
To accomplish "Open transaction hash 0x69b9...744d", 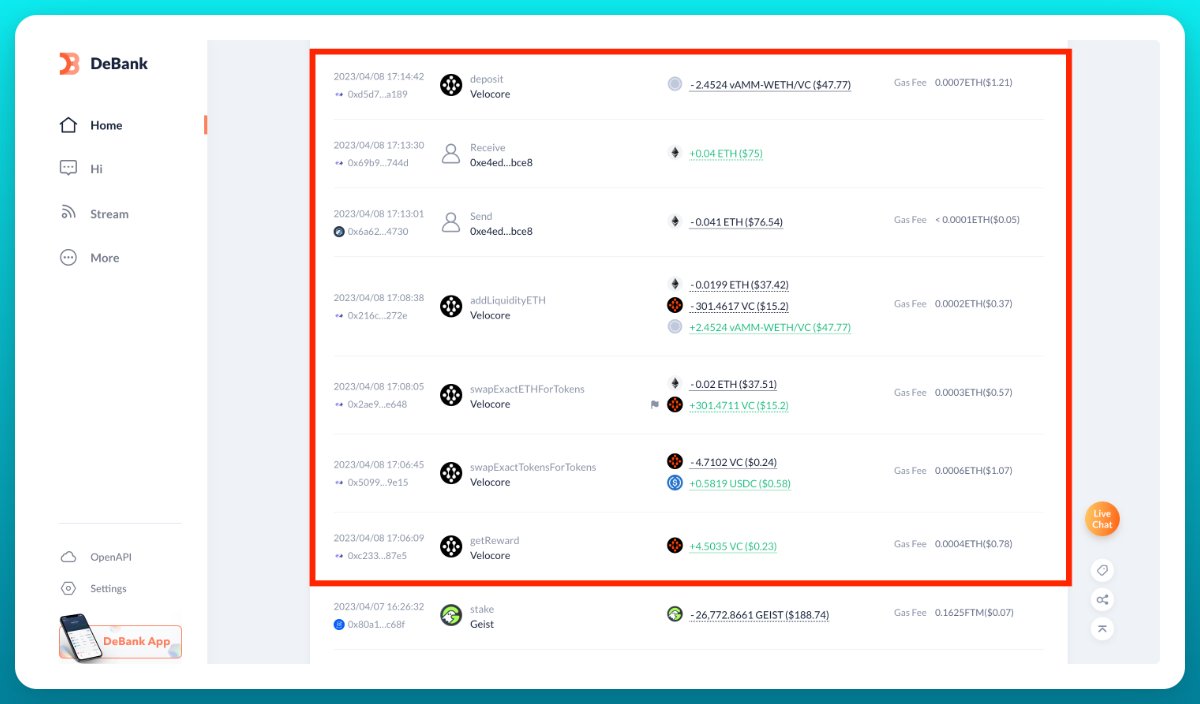I will (x=378, y=163).
